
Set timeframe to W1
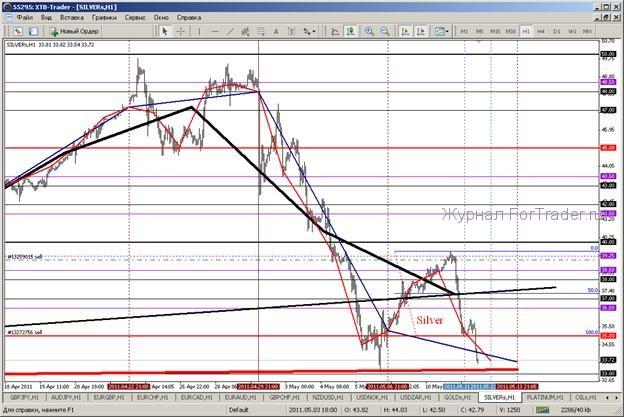tap(572, 31)
